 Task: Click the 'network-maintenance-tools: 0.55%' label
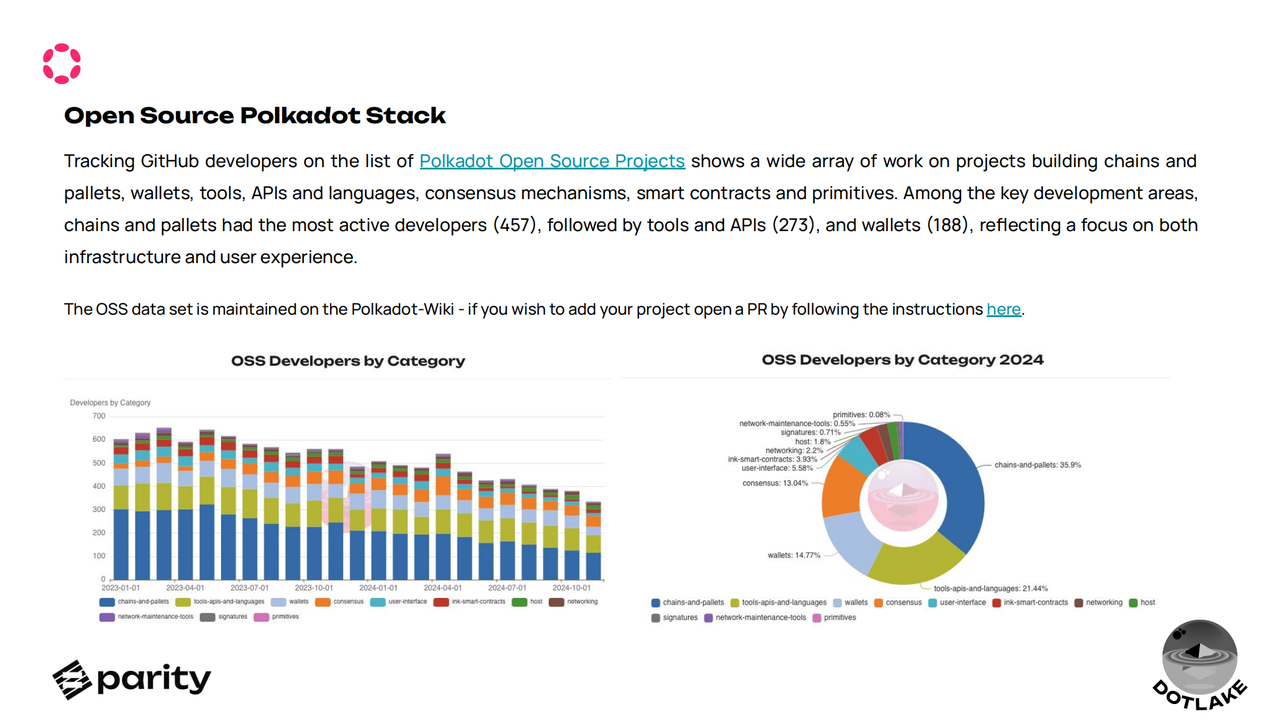click(x=797, y=423)
